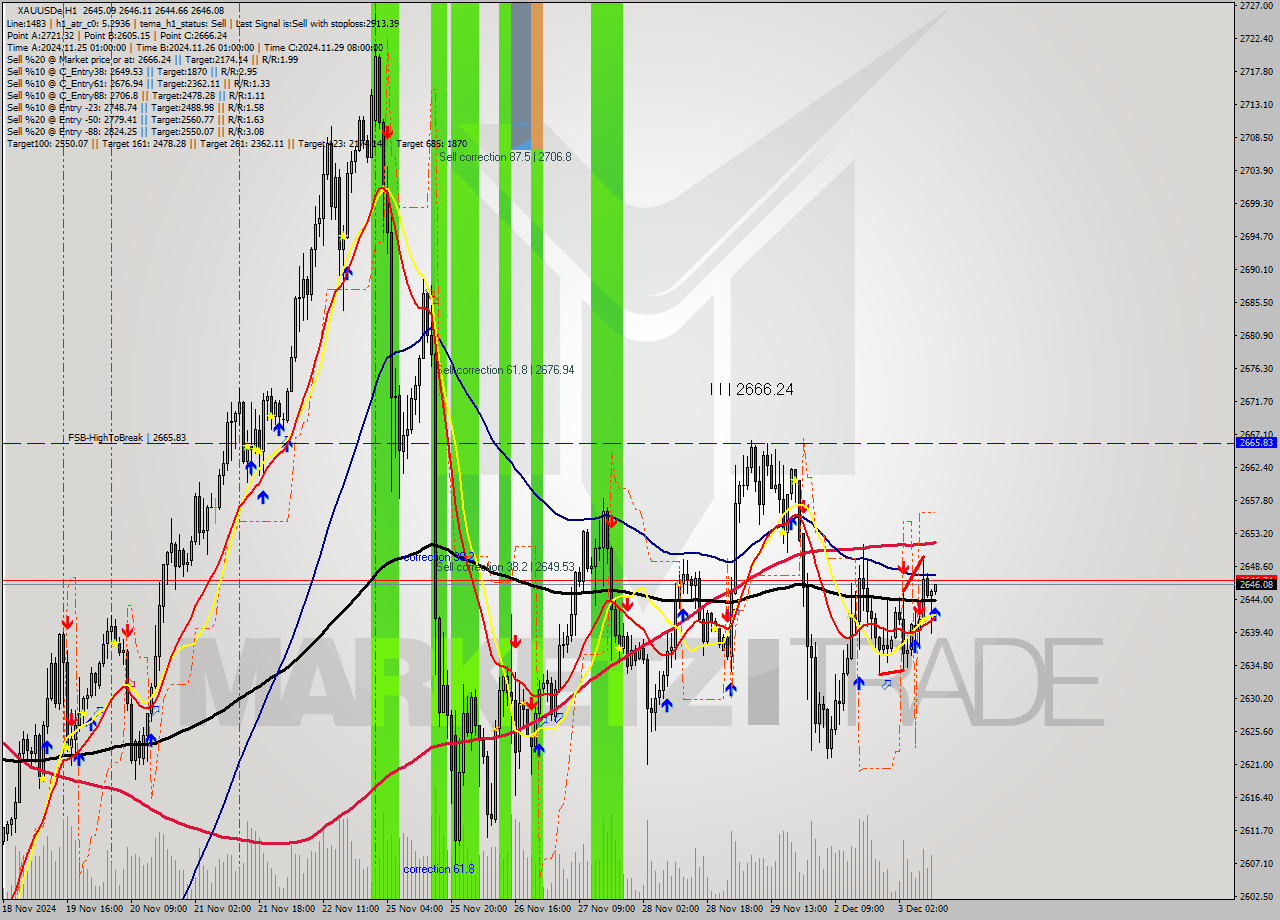Click the 2665.83 price tag on axis

(x=1255, y=442)
